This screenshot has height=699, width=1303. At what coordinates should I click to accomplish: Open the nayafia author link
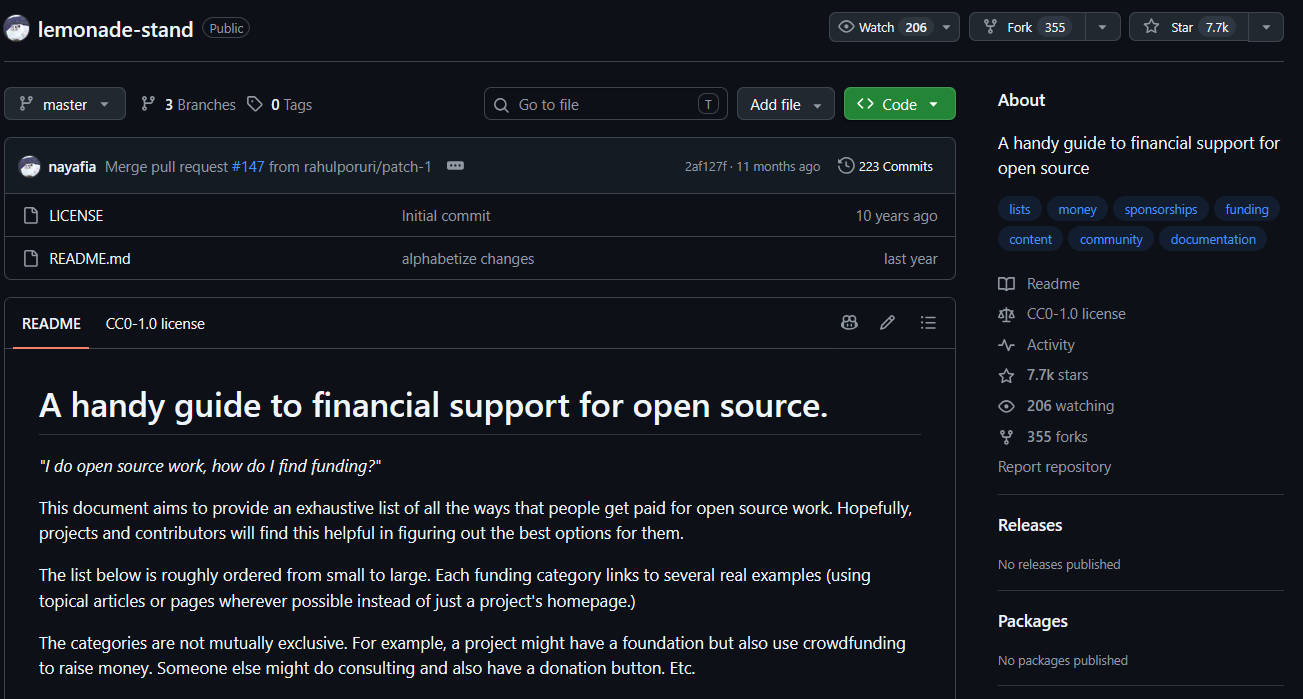(72, 166)
